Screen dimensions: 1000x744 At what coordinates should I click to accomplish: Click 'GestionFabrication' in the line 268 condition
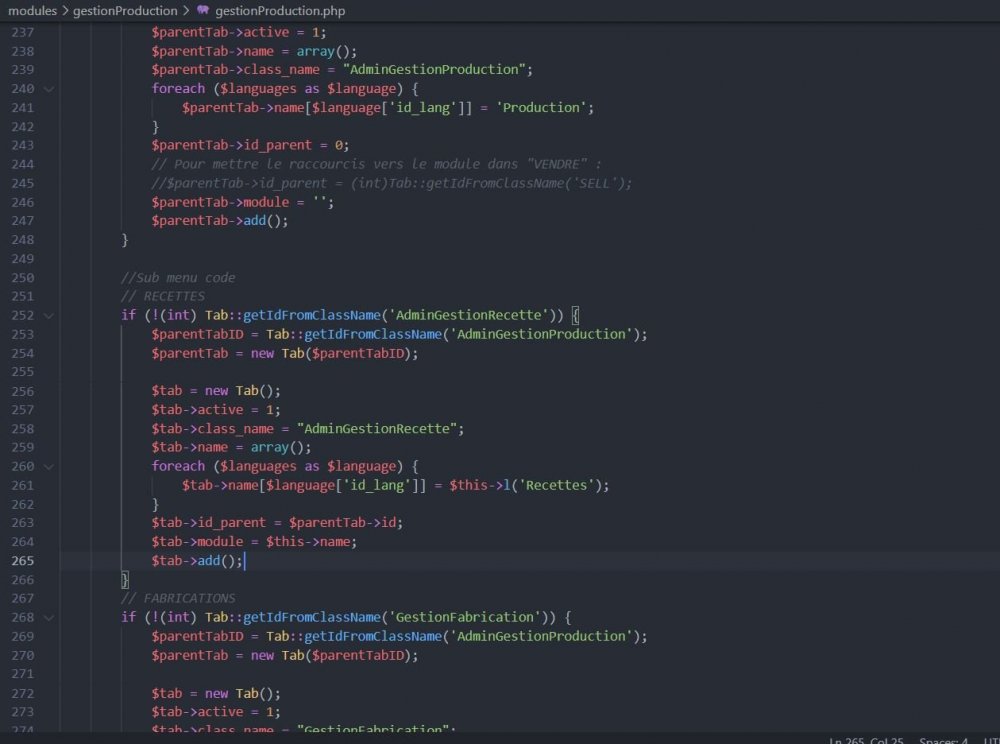point(465,618)
